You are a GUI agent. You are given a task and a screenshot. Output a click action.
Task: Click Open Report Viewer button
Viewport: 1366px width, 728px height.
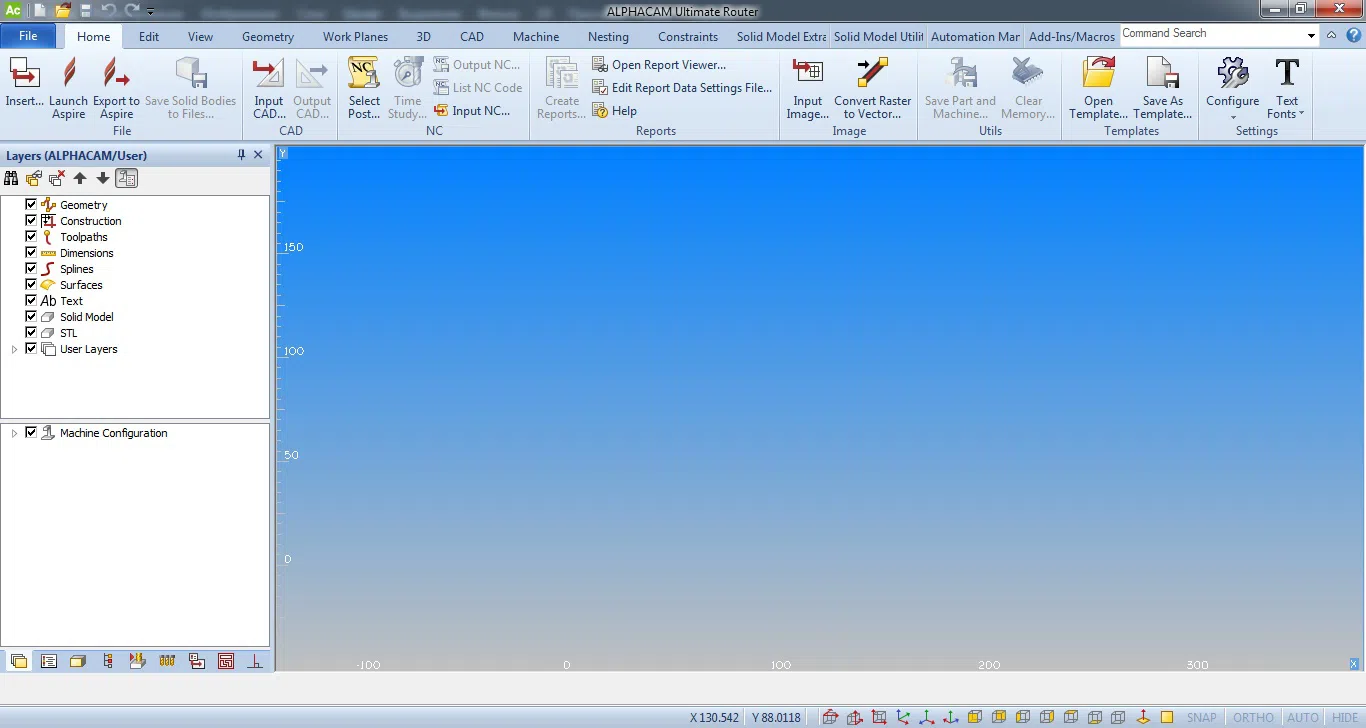668,65
